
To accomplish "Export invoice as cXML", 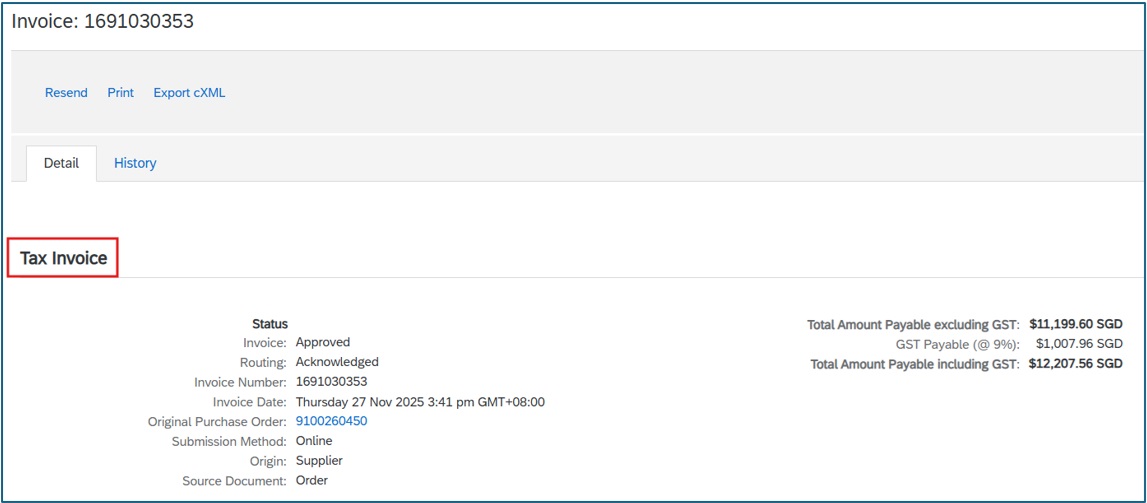I will point(189,93).
